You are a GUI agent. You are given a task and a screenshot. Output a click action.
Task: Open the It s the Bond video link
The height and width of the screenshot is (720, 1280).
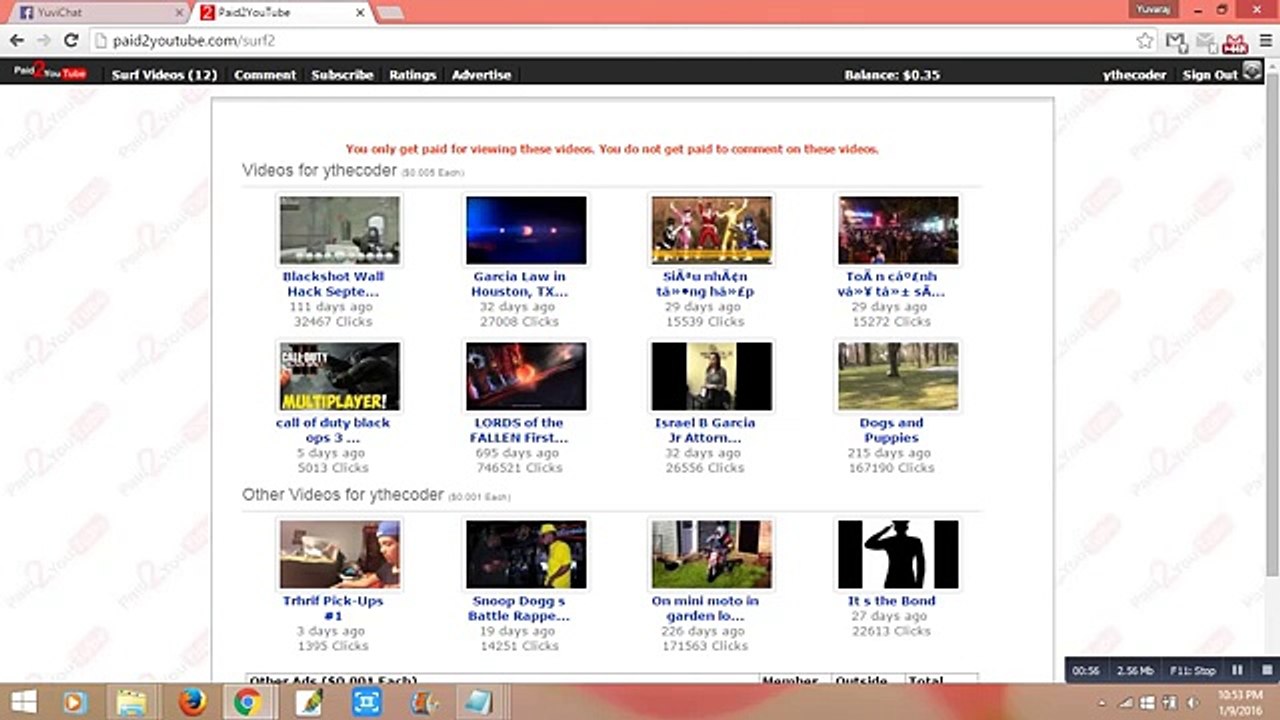pyautogui.click(x=891, y=601)
